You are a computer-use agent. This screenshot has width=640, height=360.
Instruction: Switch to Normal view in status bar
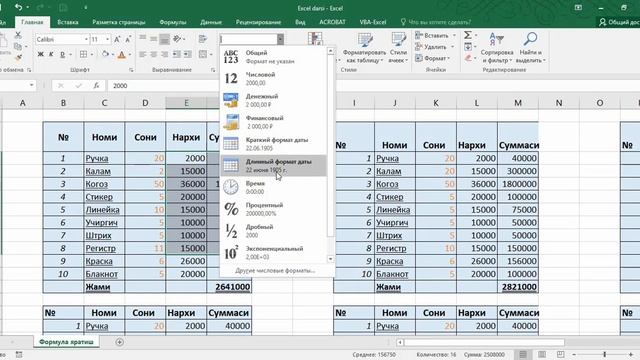(523, 354)
